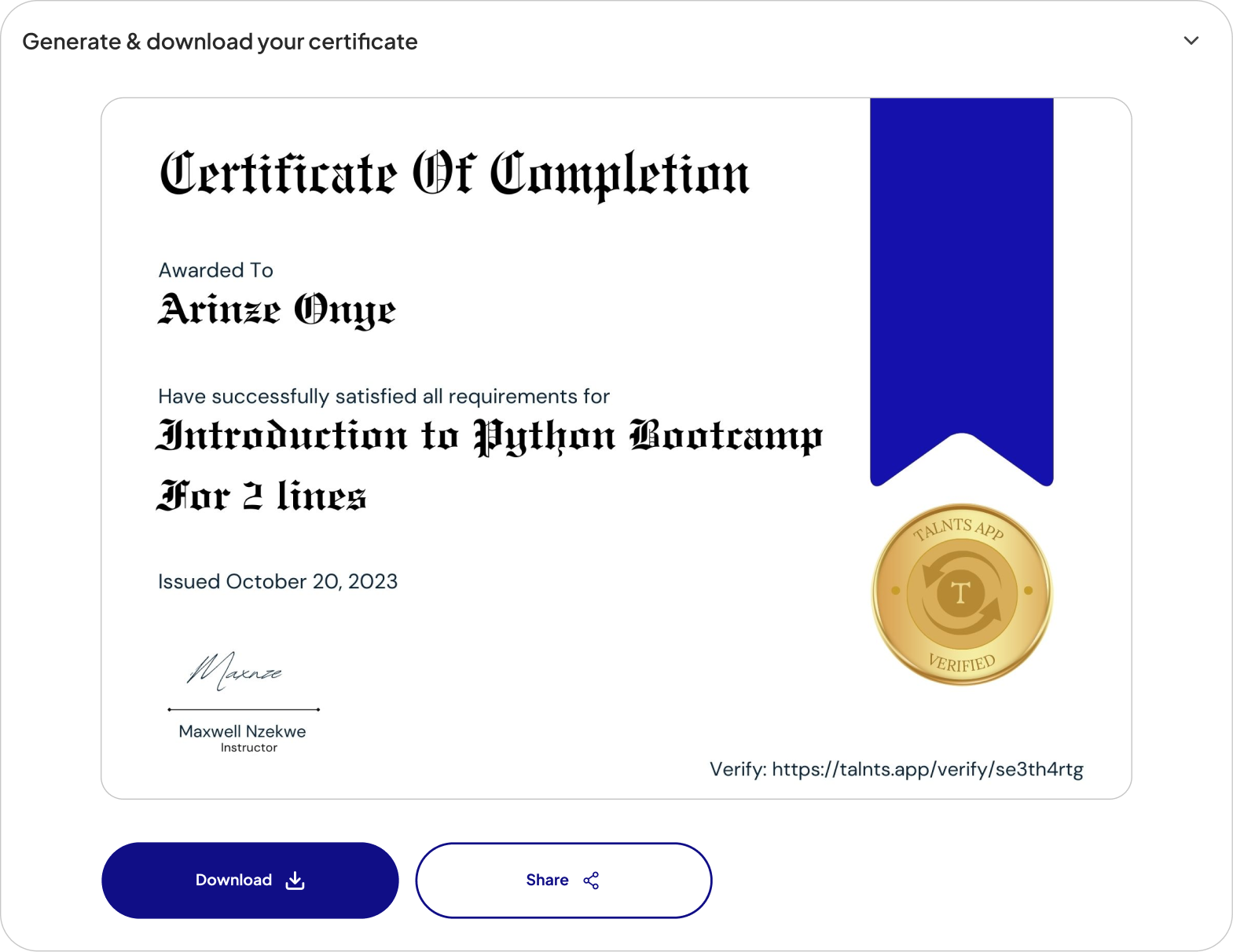Click the recipient name Arinze Onye
This screenshot has width=1233, height=952.
(277, 310)
